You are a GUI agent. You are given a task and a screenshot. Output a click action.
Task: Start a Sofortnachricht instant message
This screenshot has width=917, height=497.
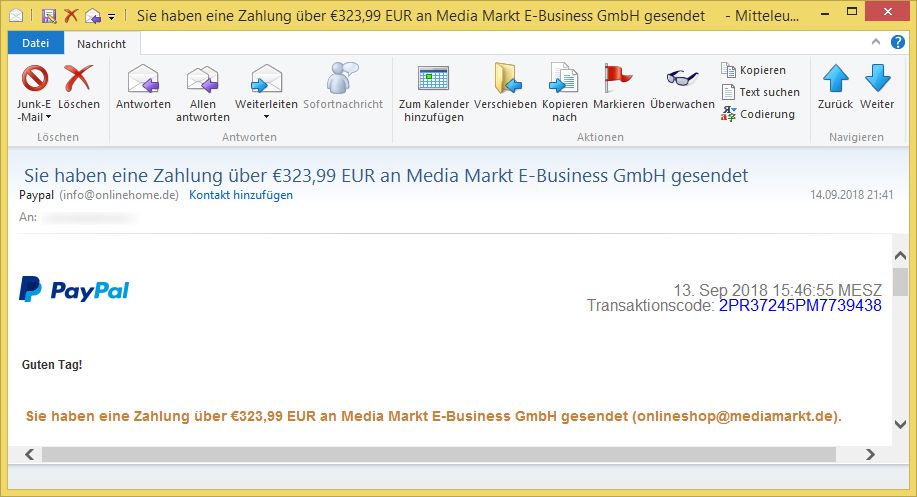(x=343, y=87)
